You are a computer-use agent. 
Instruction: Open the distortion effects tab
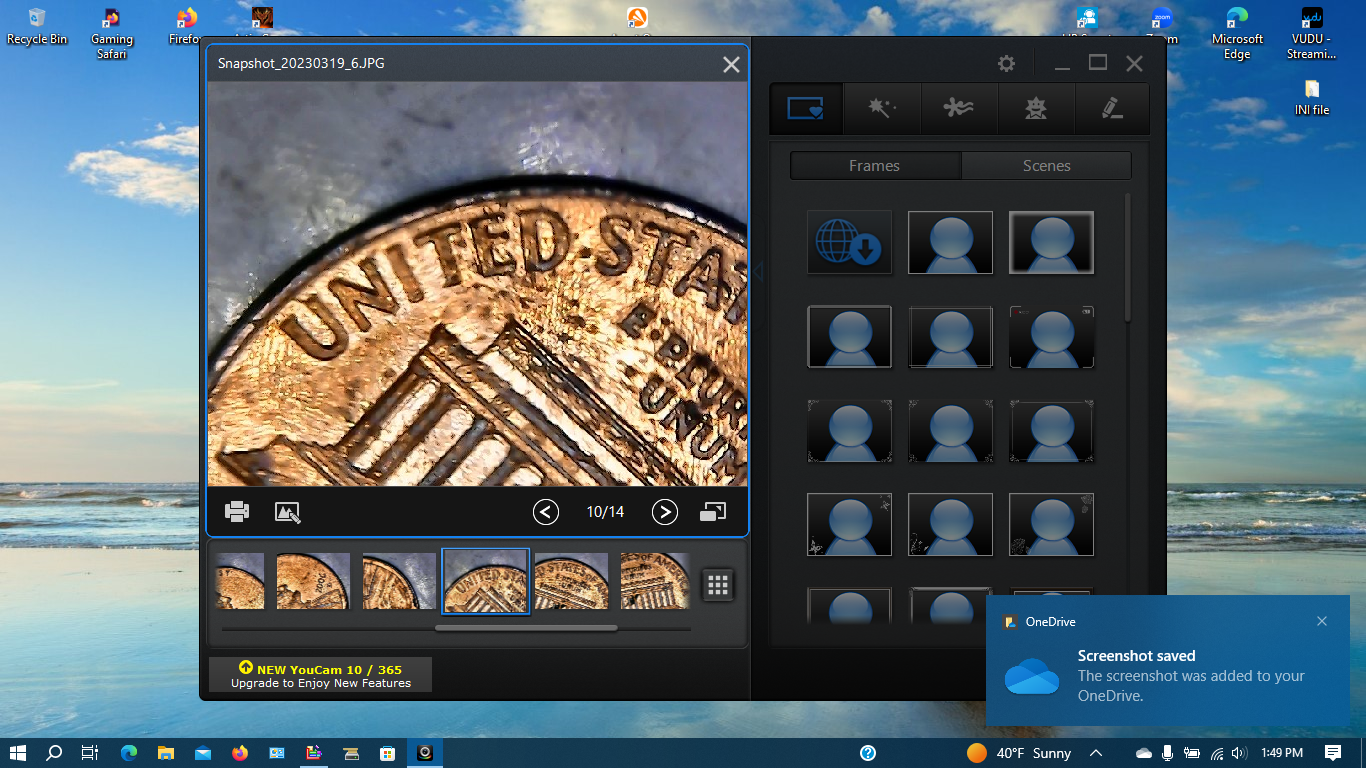[x=958, y=108]
